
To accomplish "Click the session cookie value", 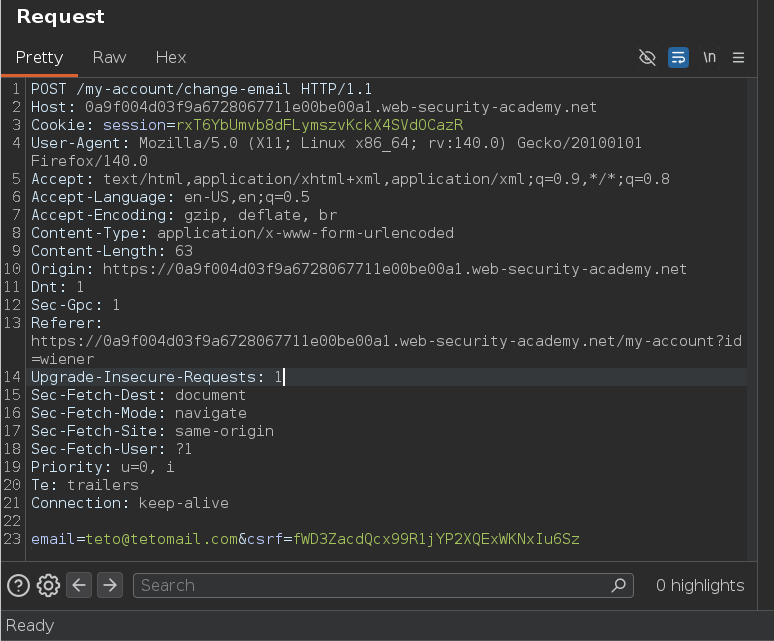I will pos(320,125).
